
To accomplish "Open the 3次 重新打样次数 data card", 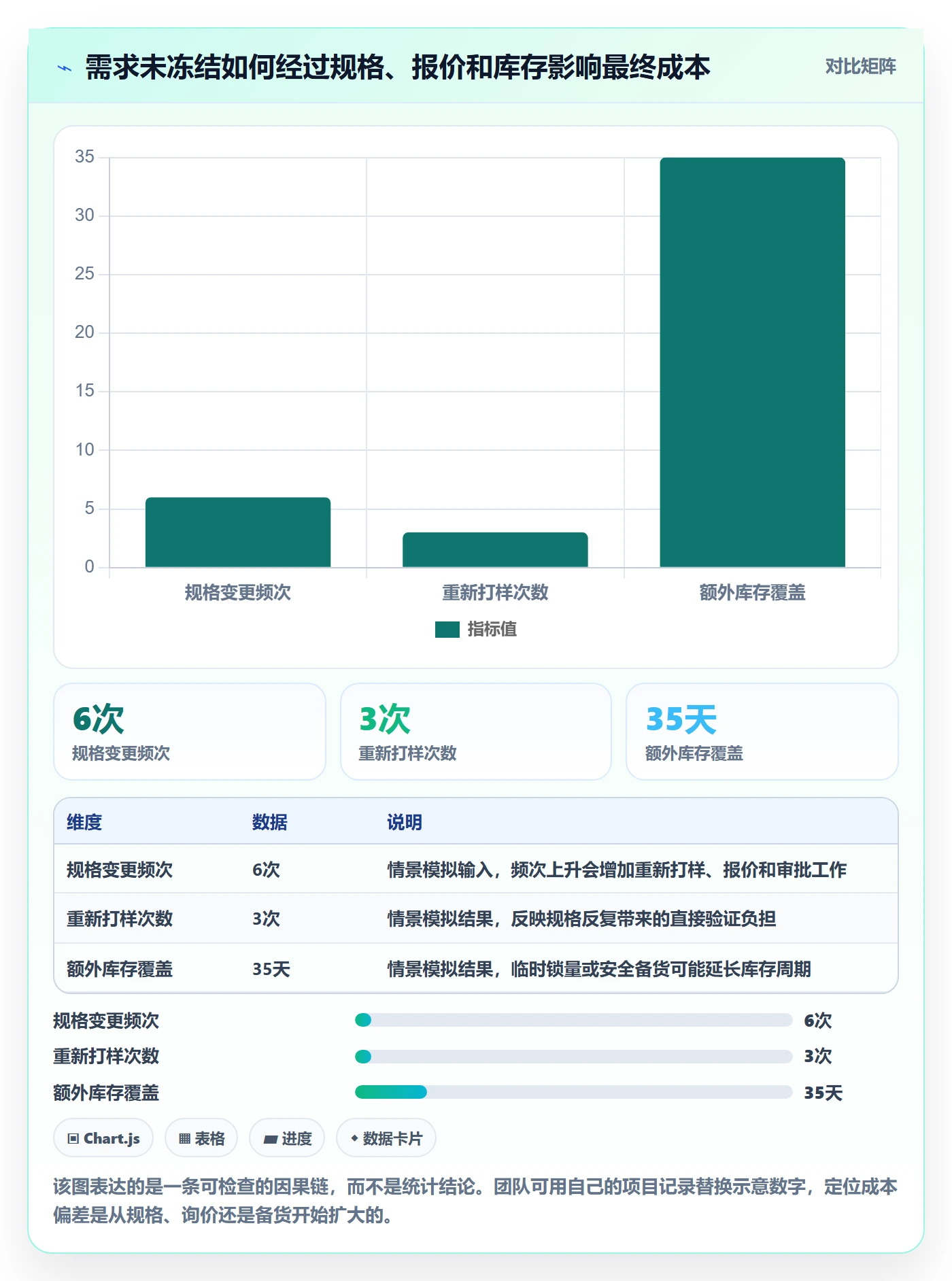I will [x=476, y=732].
